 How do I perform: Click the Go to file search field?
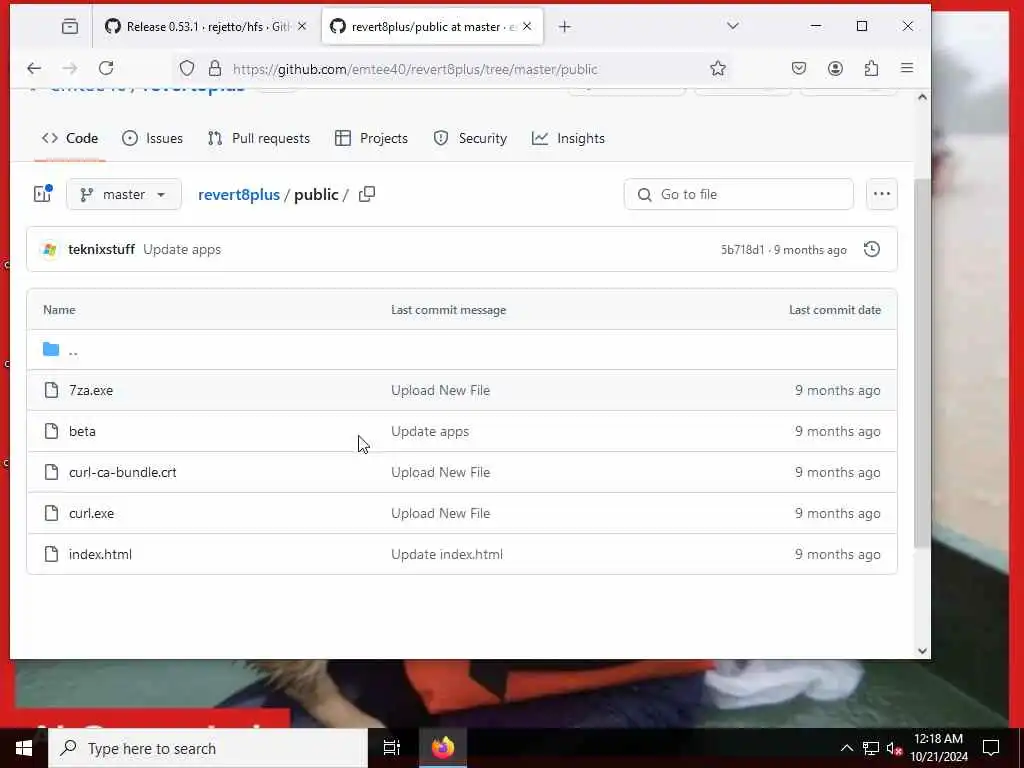point(739,195)
